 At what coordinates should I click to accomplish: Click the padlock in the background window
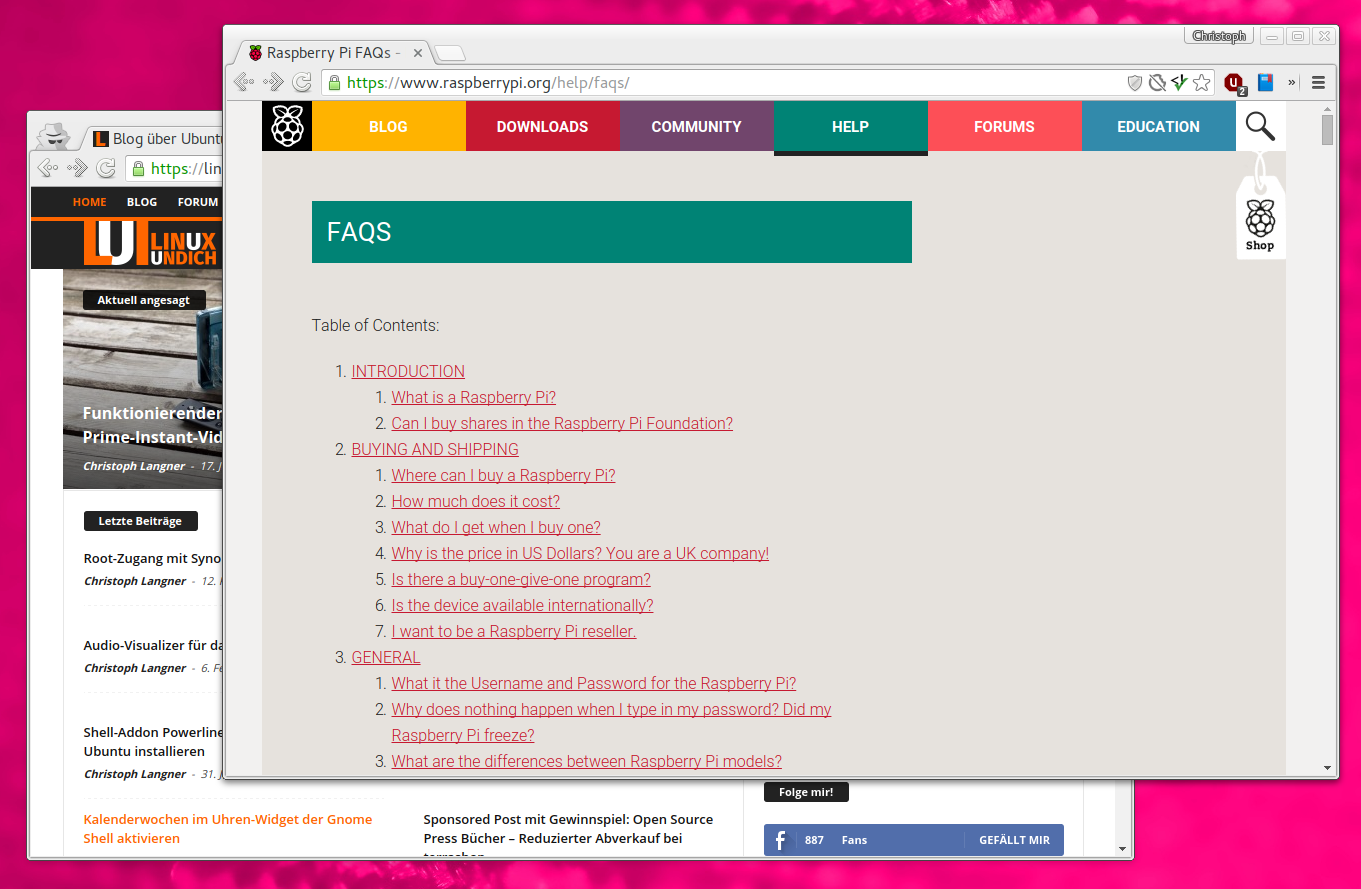[138, 169]
